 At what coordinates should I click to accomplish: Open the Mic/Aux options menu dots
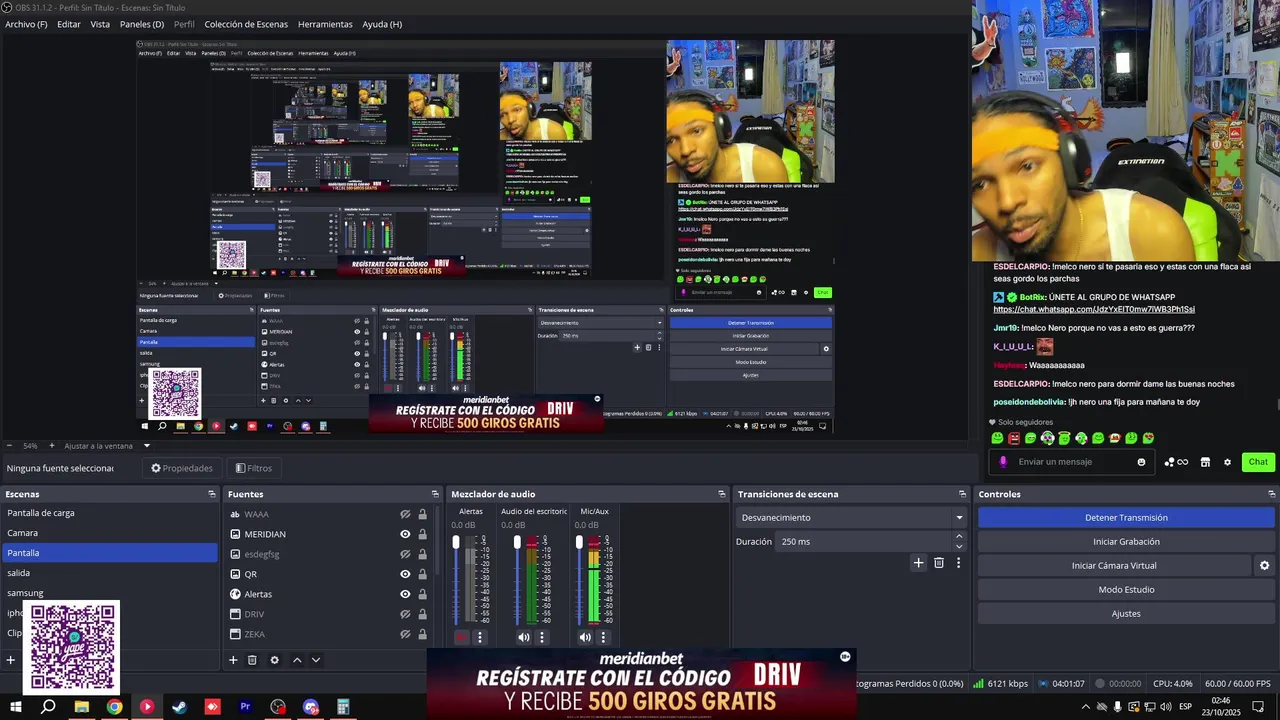[x=604, y=637]
